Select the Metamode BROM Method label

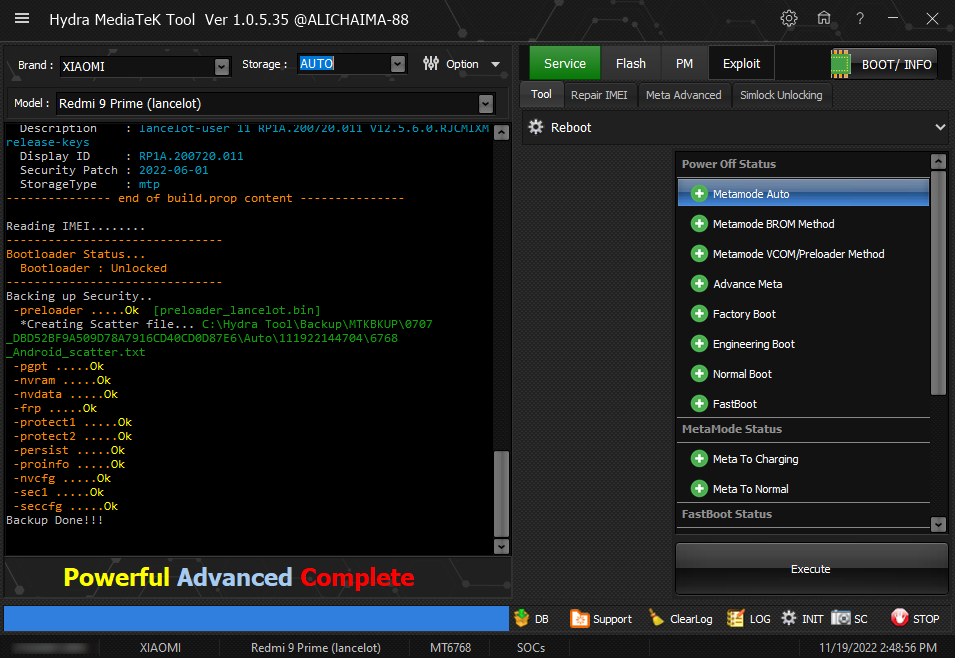[x=774, y=224]
